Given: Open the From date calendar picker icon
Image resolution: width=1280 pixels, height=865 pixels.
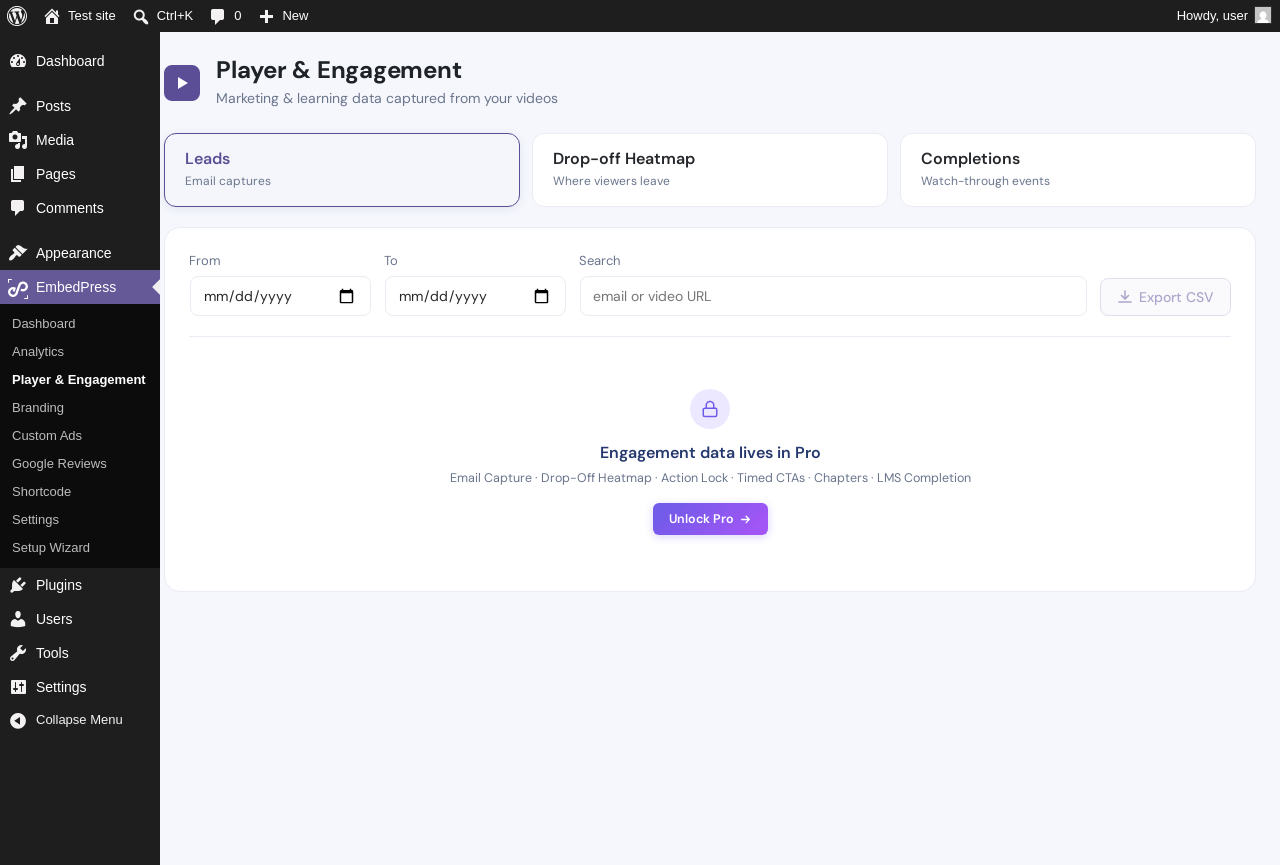Looking at the screenshot, I should coord(347,296).
